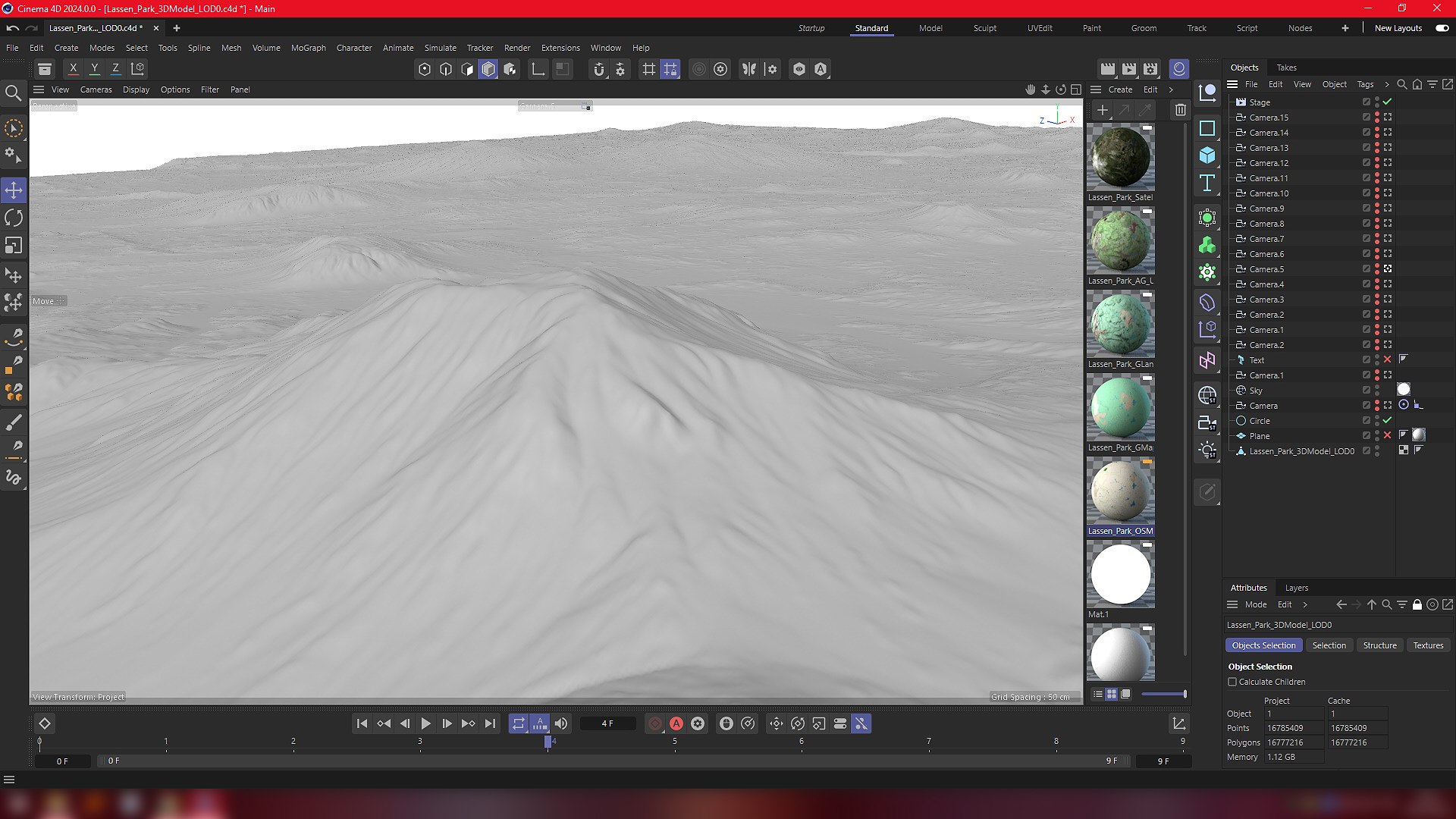This screenshot has height=819, width=1456.
Task: Toggle Z axis lock
Action: click(115, 69)
